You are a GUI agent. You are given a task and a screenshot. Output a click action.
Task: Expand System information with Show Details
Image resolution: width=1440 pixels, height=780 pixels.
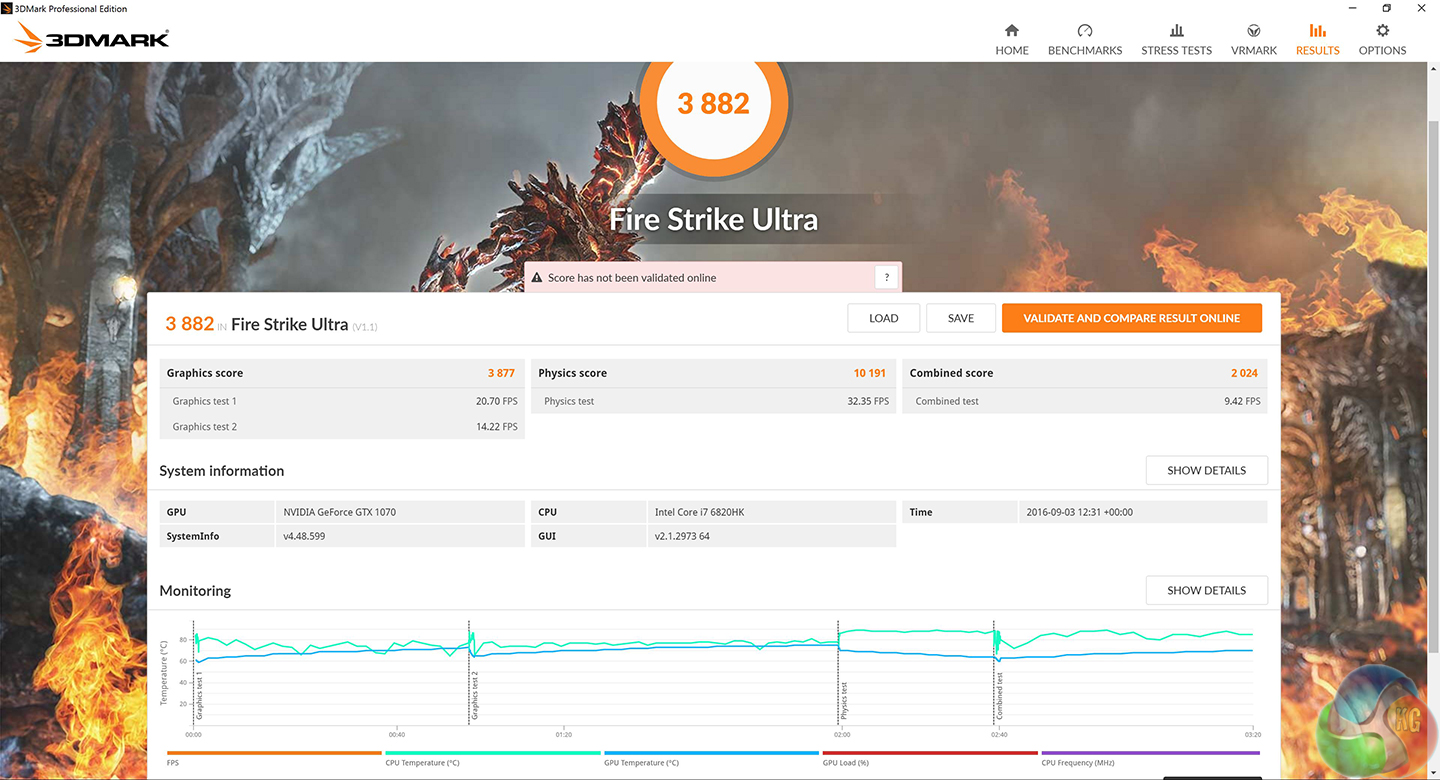[x=1206, y=470]
